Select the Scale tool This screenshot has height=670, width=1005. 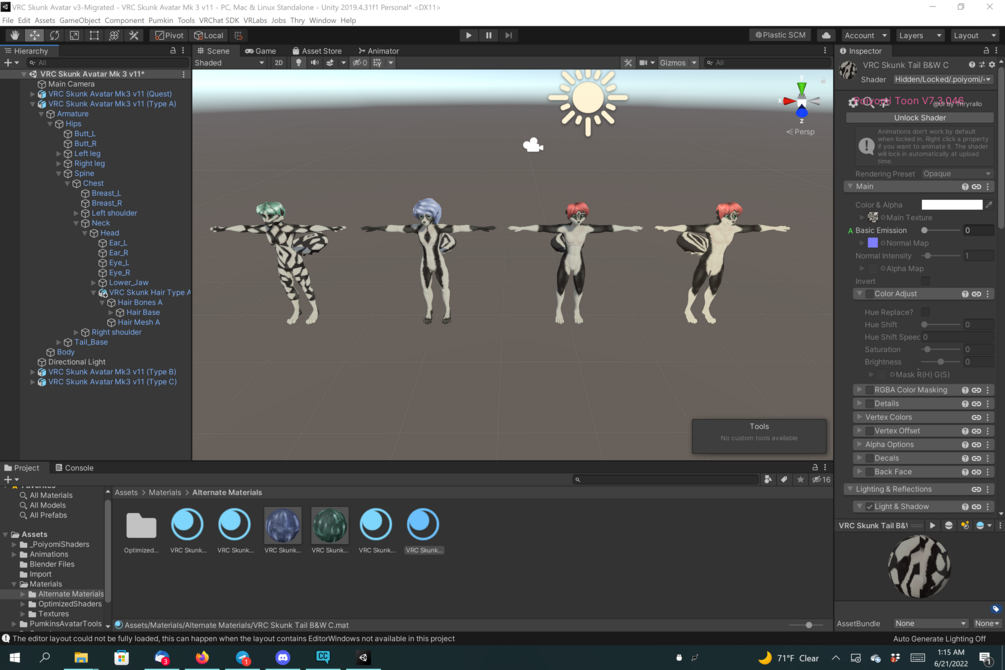pos(74,35)
